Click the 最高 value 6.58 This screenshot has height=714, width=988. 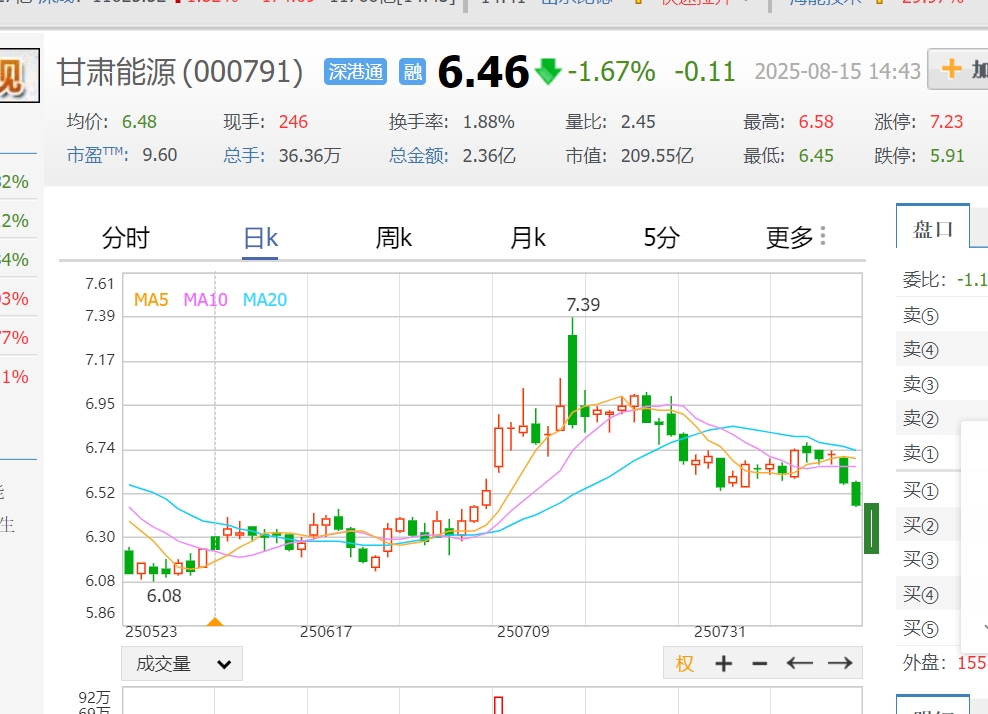(816, 122)
